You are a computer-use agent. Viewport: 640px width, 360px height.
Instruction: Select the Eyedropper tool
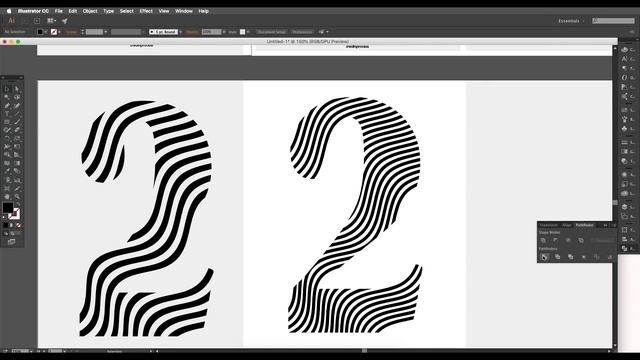coord(7,171)
